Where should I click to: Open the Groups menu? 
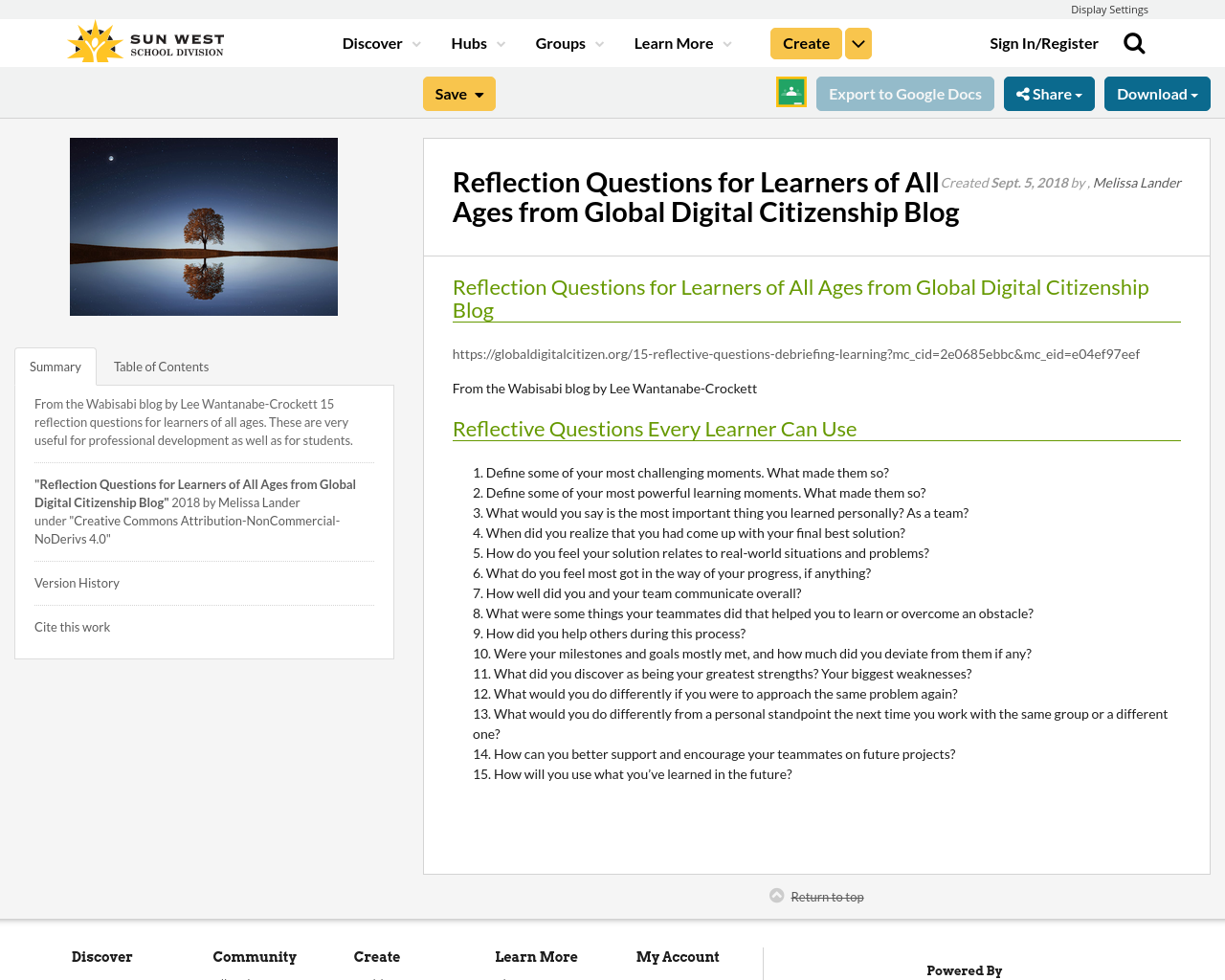pos(568,41)
